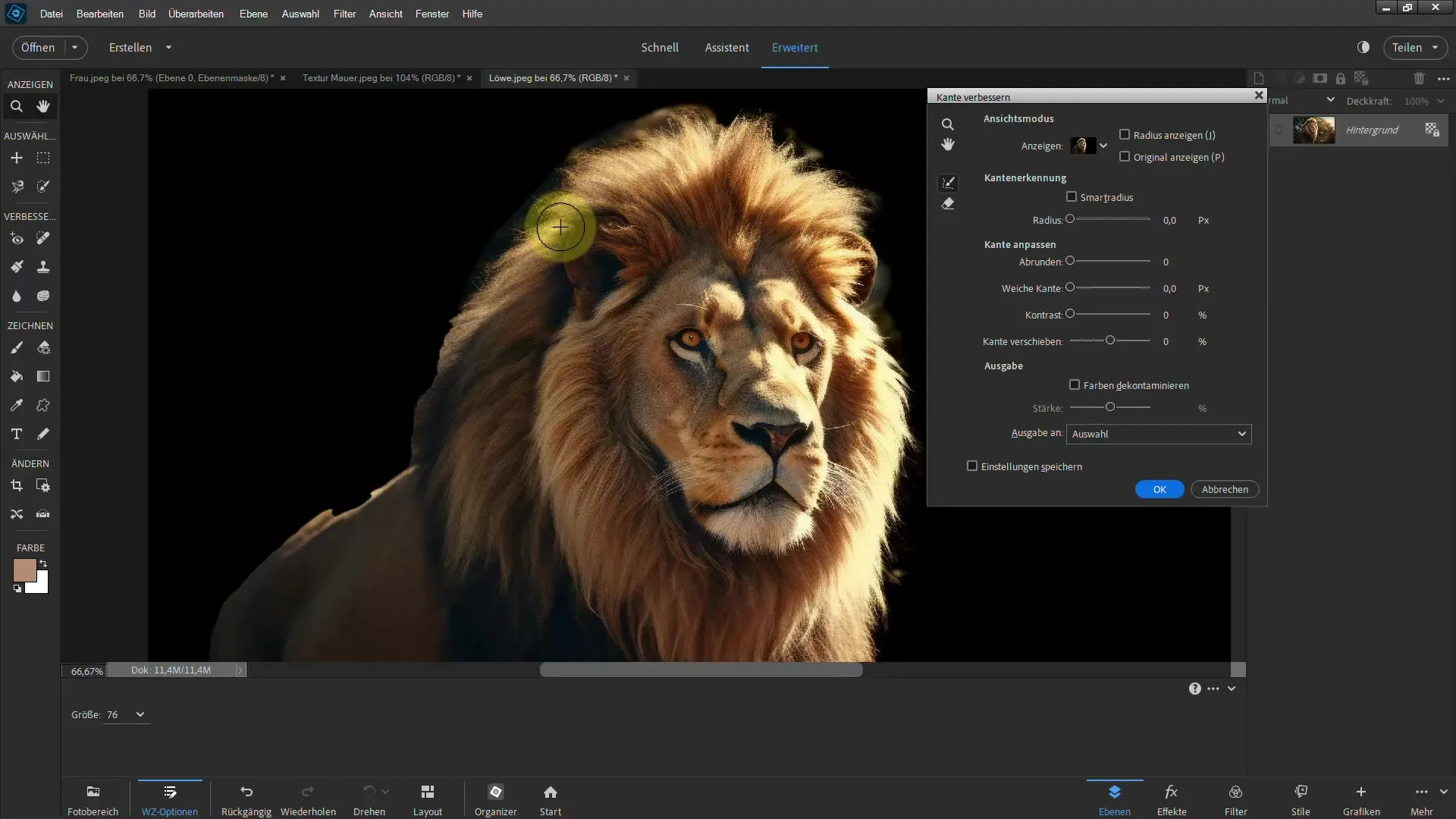The image size is (1456, 819).
Task: Click the foreground color swatch
Action: coord(24,570)
